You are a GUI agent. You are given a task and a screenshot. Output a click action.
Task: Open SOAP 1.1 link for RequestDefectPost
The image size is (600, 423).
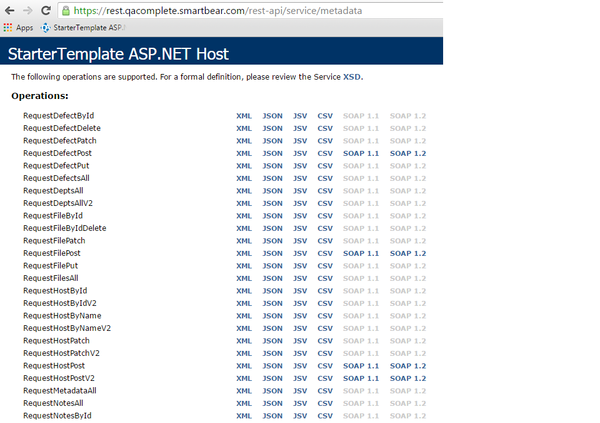361,154
